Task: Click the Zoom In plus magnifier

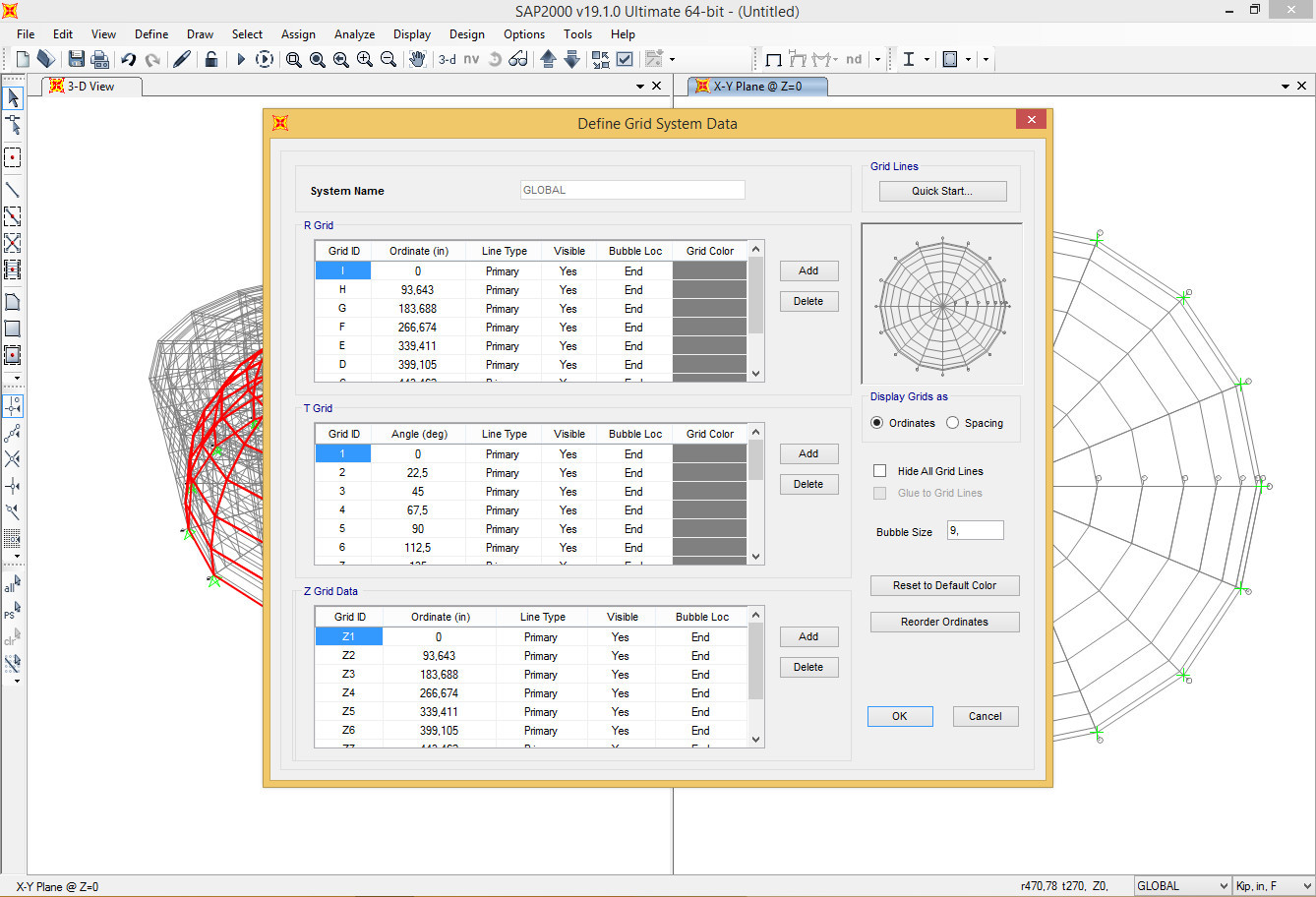Action: click(x=365, y=59)
